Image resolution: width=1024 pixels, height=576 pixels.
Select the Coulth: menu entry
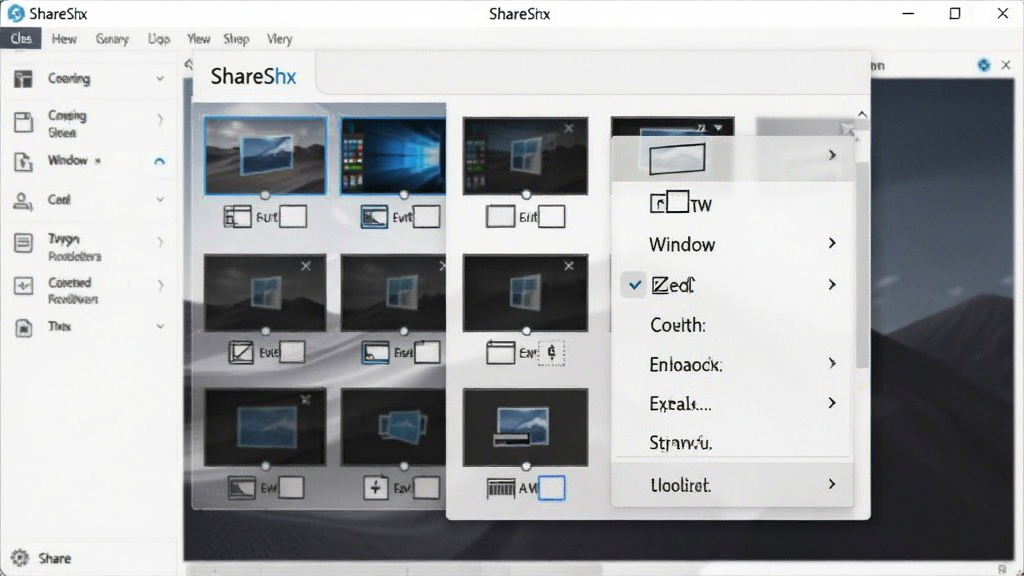click(733, 325)
